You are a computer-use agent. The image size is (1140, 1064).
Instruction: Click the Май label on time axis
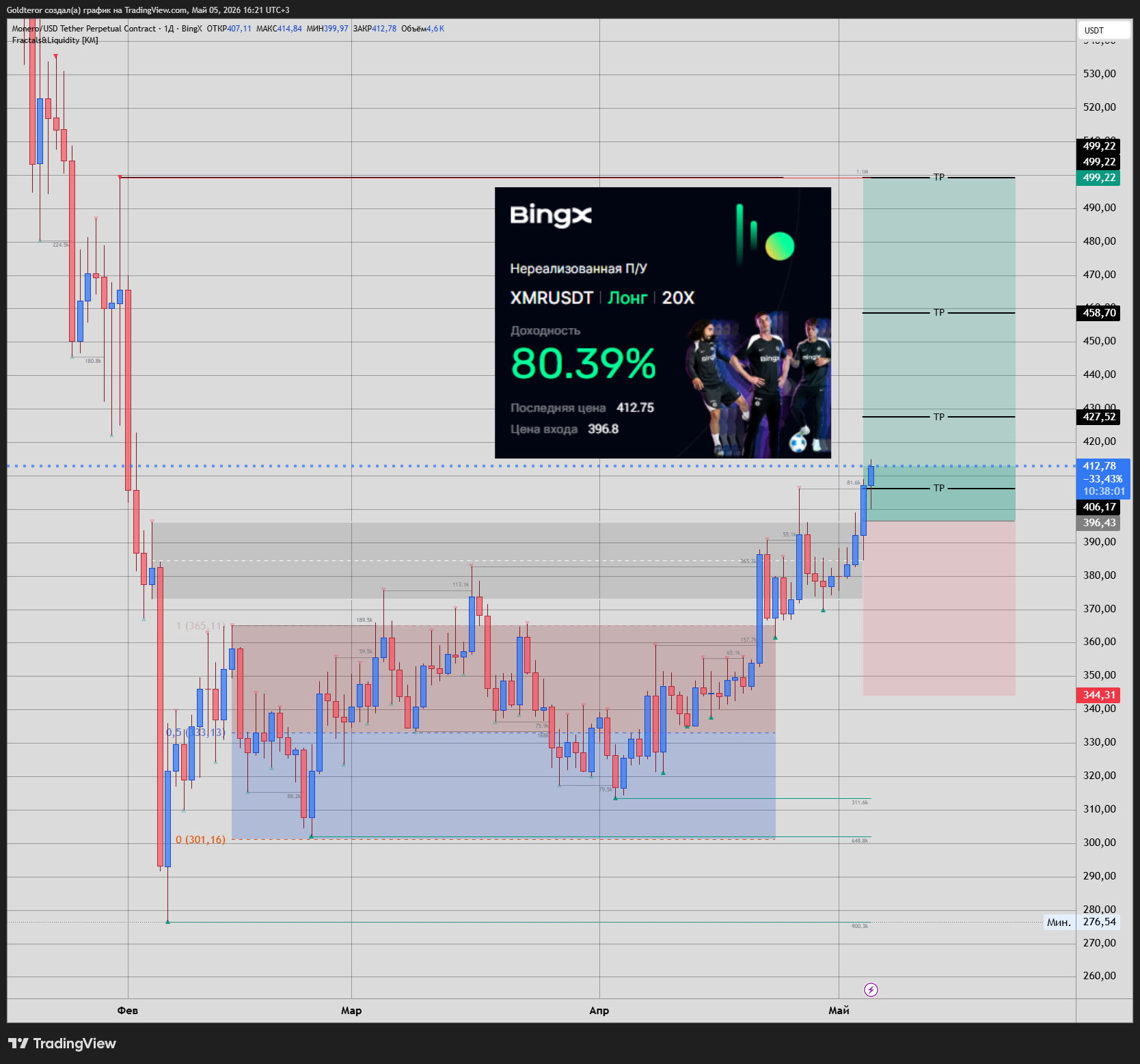[x=839, y=1011]
